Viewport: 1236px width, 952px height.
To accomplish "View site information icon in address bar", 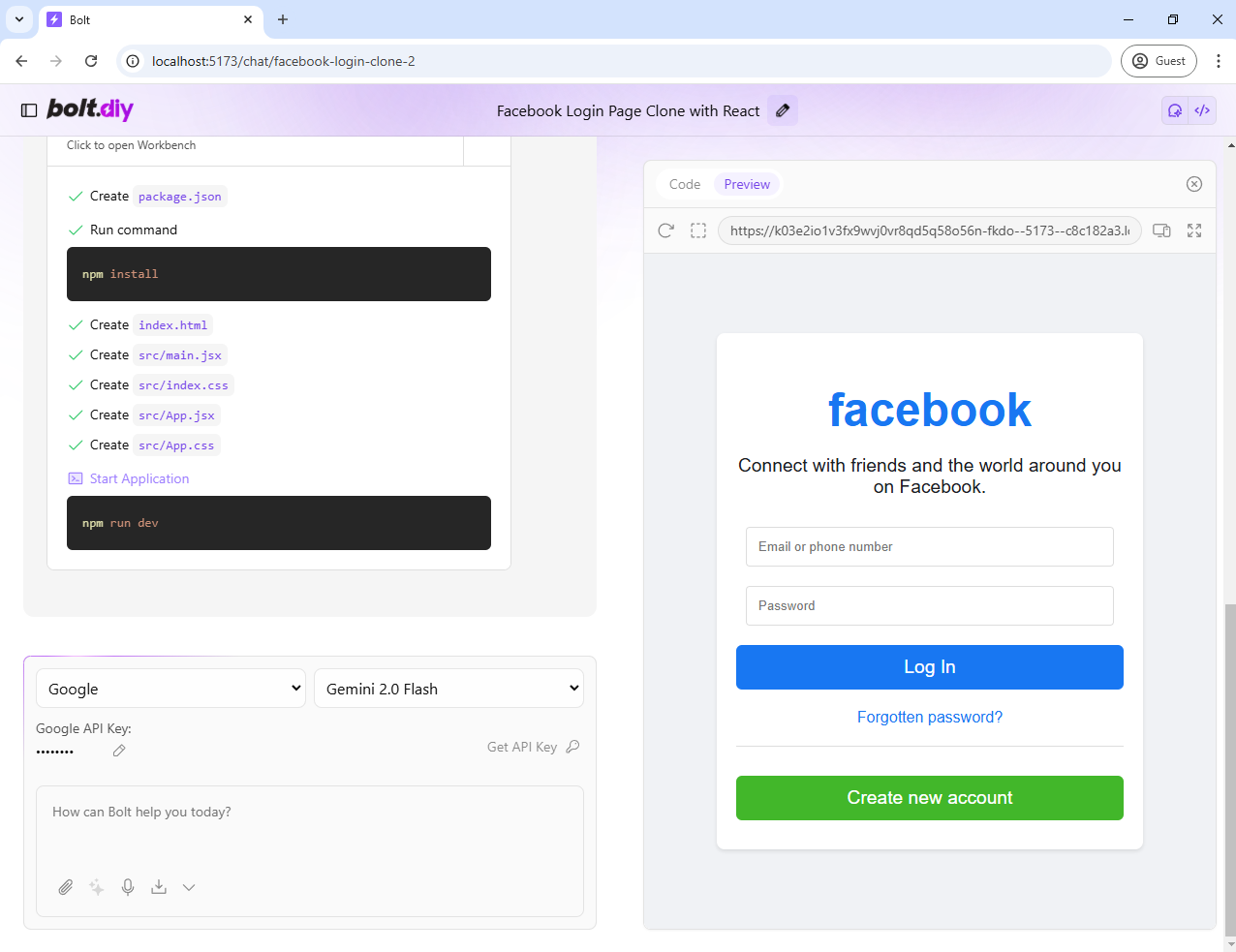I will (133, 61).
